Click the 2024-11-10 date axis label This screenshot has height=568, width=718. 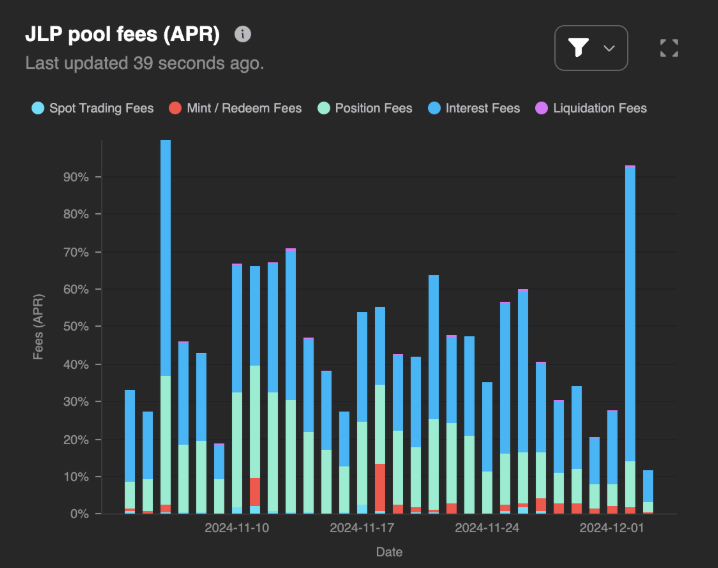tap(236, 527)
